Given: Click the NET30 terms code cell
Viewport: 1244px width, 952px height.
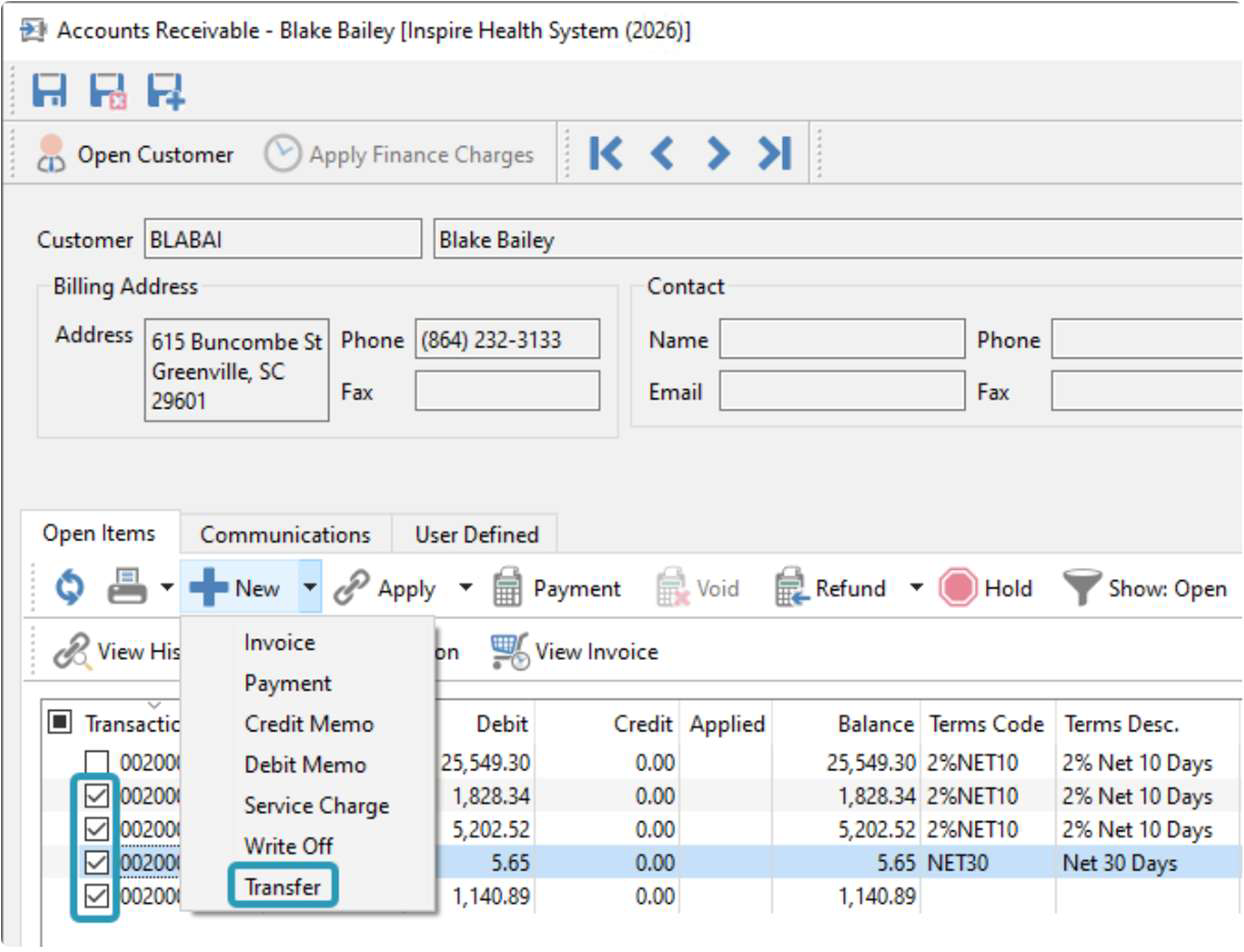Looking at the screenshot, I should tap(988, 863).
